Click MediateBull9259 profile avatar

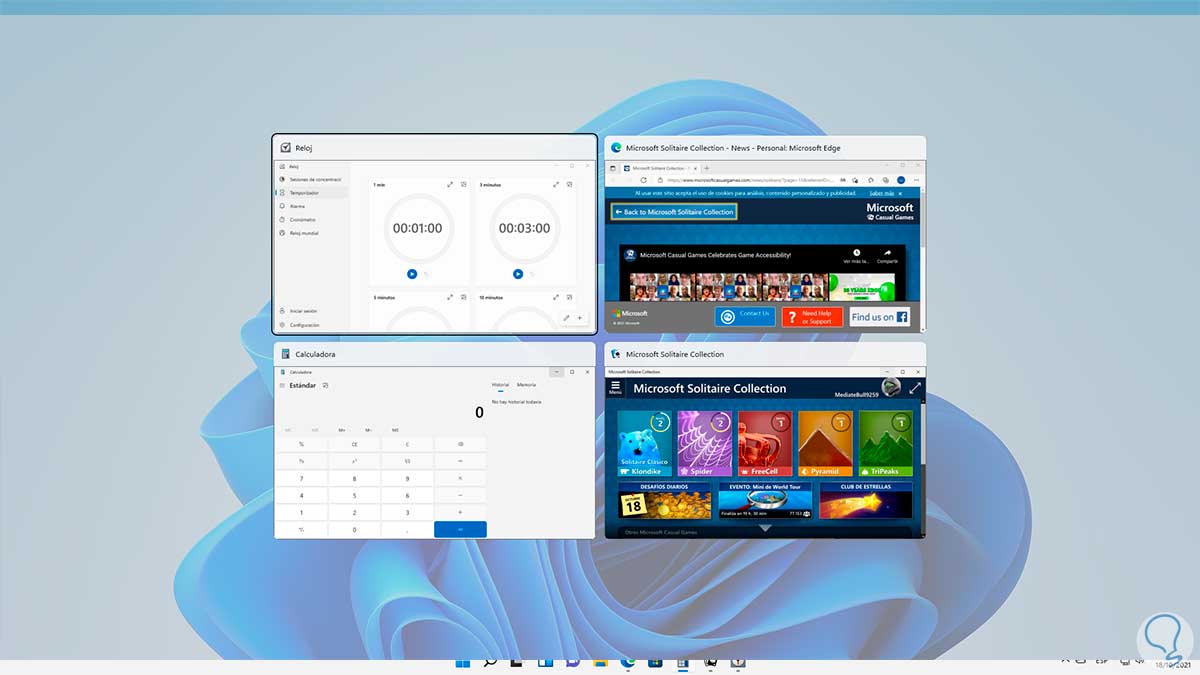pyautogui.click(x=891, y=388)
